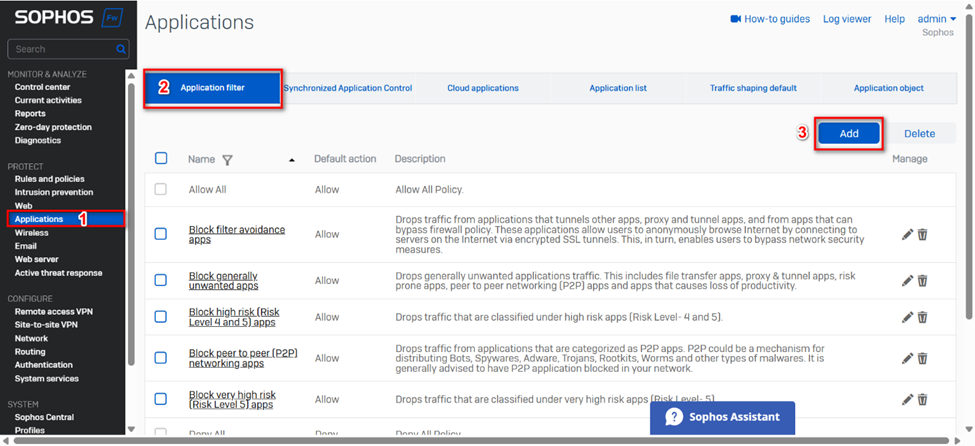Open the admin user dropdown
This screenshot has height=446, width=975.
[x=937, y=19]
